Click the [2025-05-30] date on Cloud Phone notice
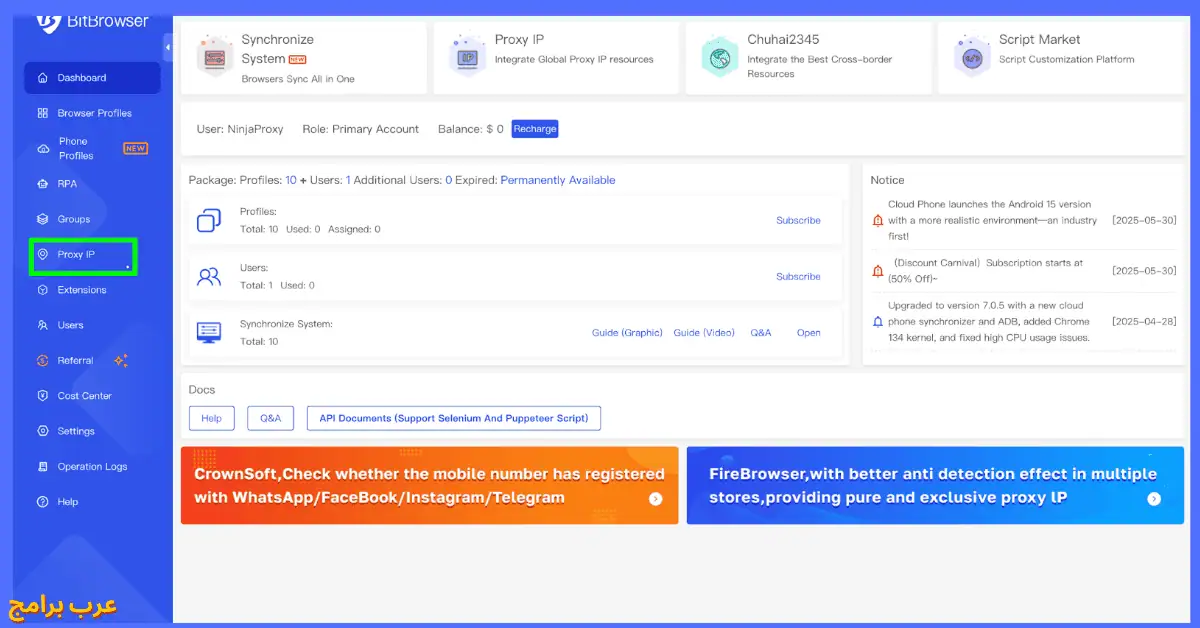The height and width of the screenshot is (628, 1200). pos(1144,220)
